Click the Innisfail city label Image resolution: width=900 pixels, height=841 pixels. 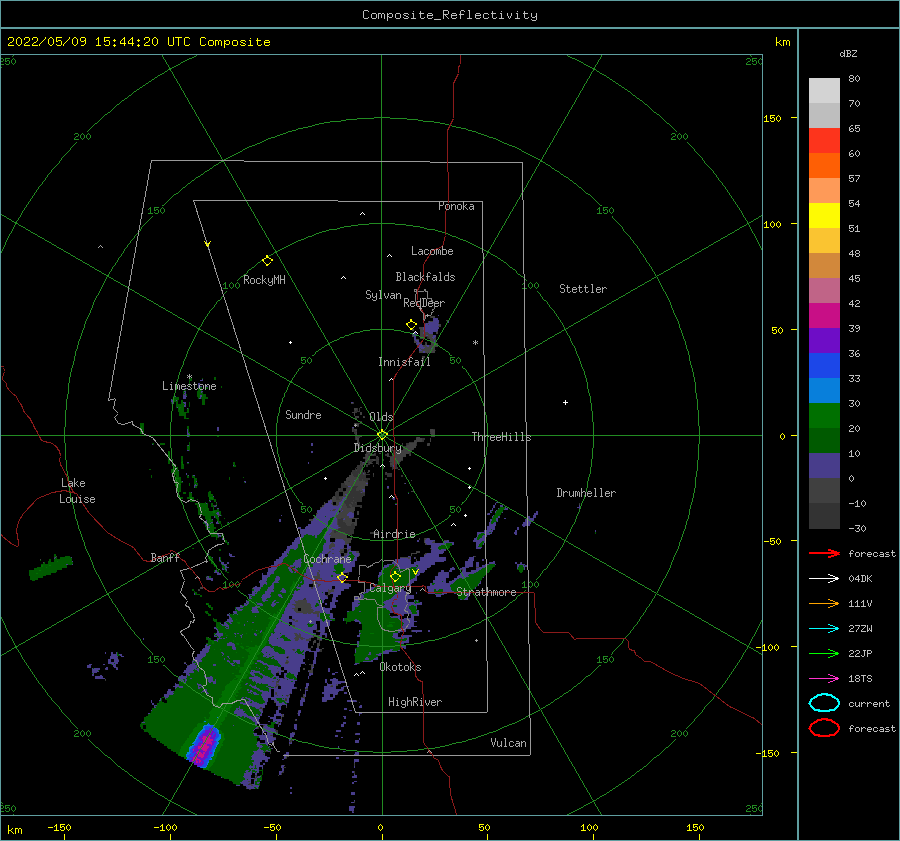404,362
